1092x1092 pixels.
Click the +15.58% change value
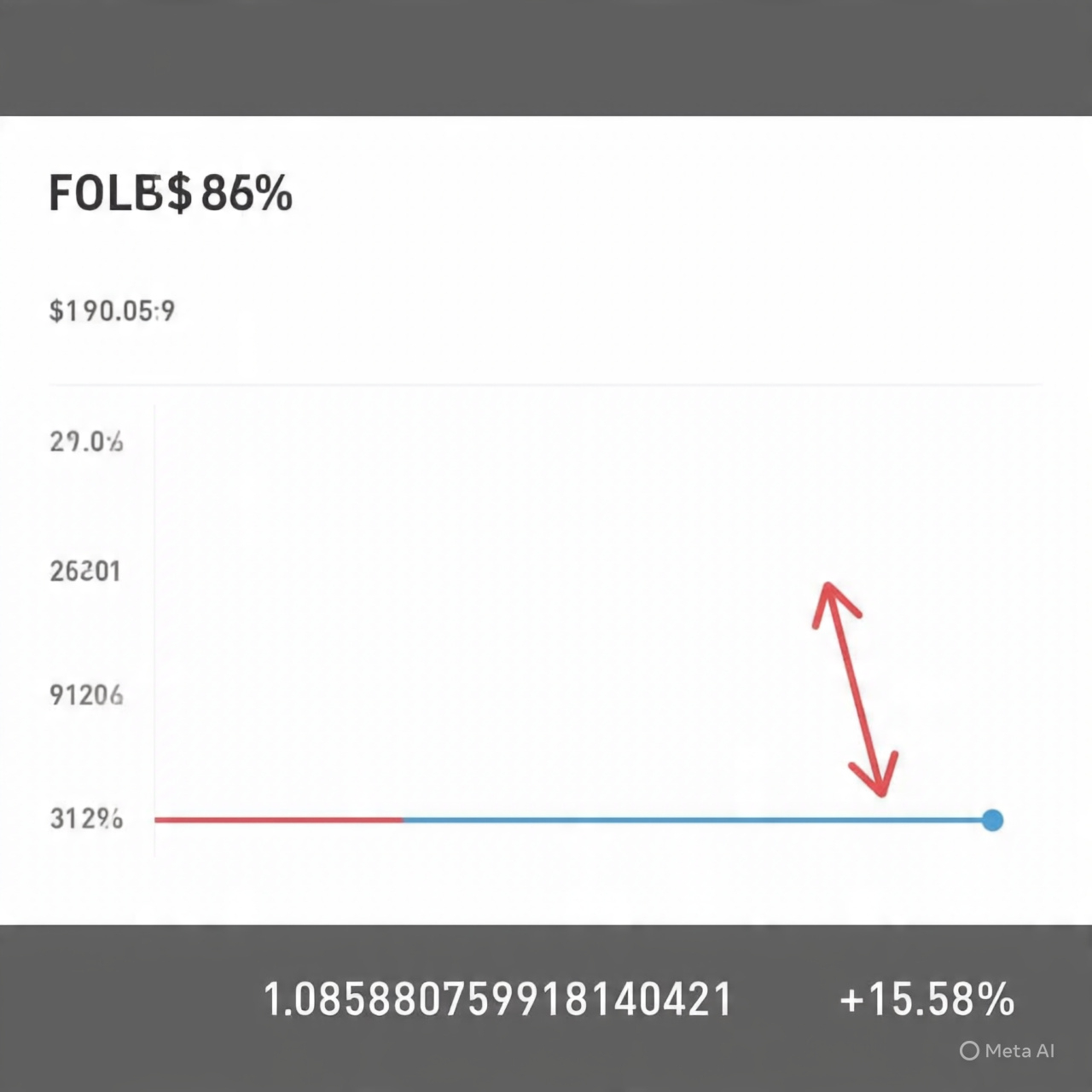[x=927, y=999]
